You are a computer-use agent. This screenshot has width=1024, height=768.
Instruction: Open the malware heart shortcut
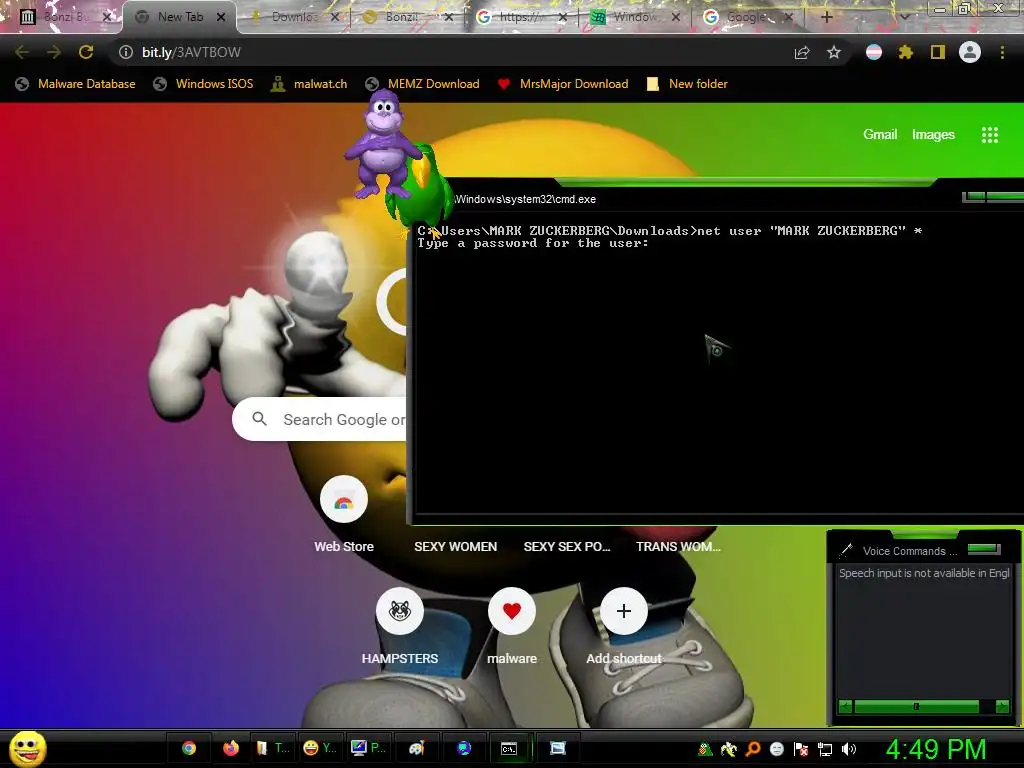512,611
